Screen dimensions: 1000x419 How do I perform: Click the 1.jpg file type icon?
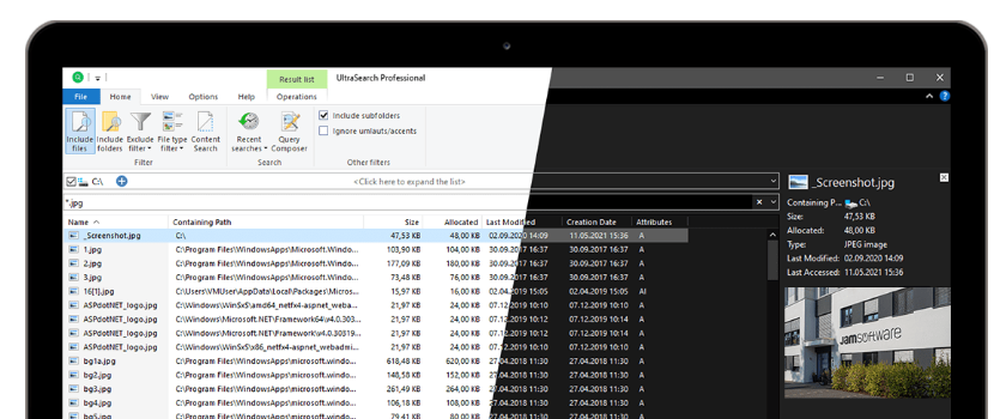tap(73, 249)
